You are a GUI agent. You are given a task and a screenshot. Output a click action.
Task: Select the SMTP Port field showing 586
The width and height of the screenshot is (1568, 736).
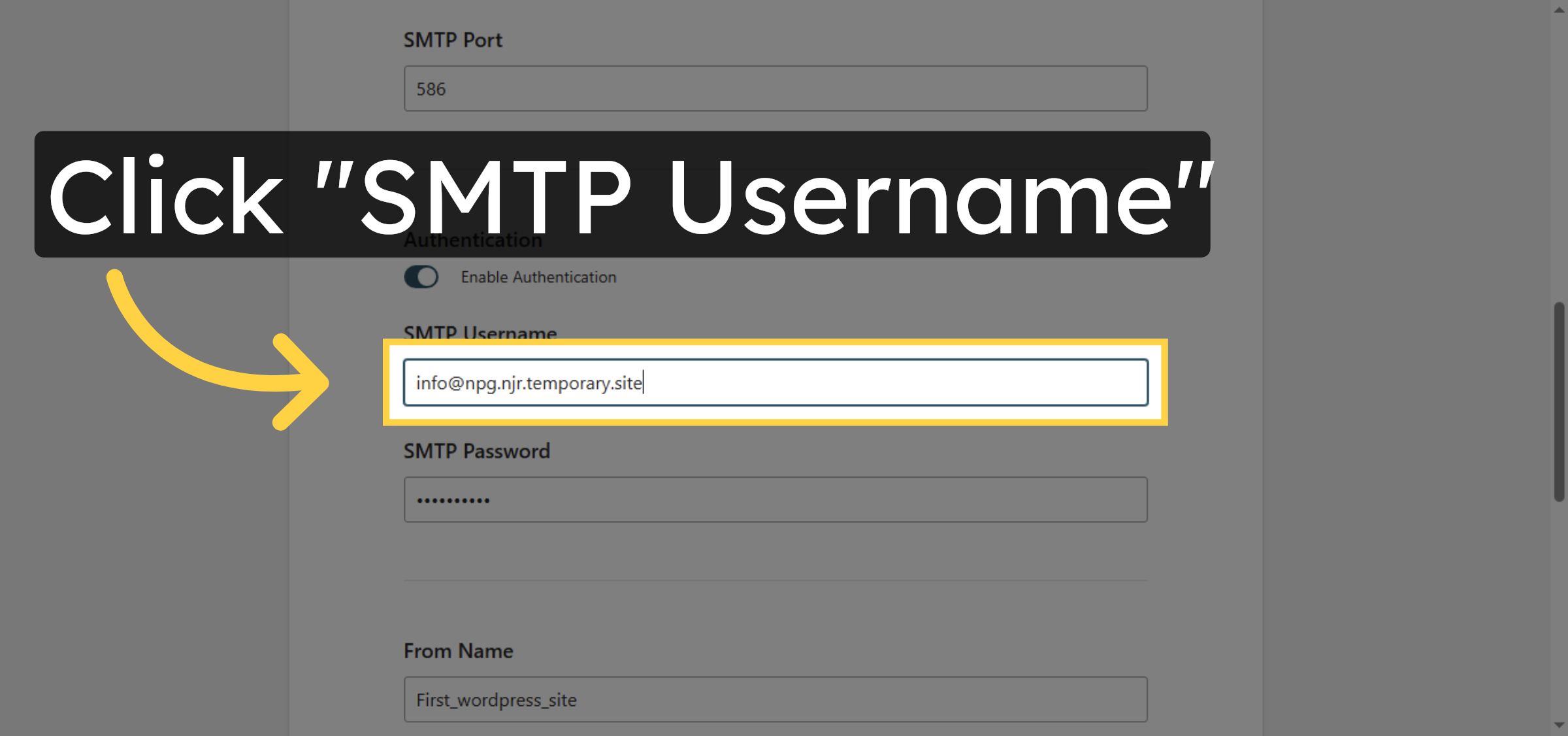click(775, 88)
